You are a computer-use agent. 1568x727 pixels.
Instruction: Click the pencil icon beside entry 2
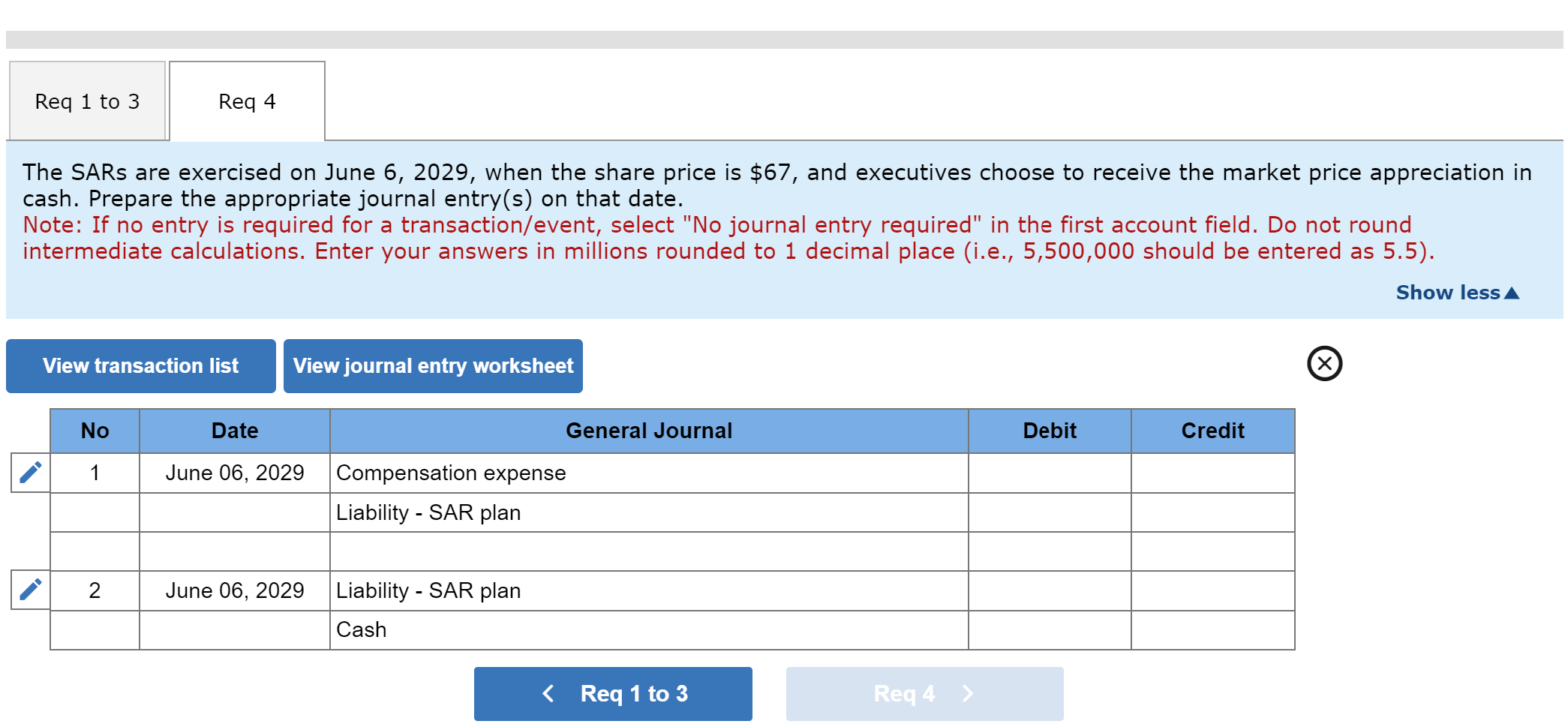point(29,590)
